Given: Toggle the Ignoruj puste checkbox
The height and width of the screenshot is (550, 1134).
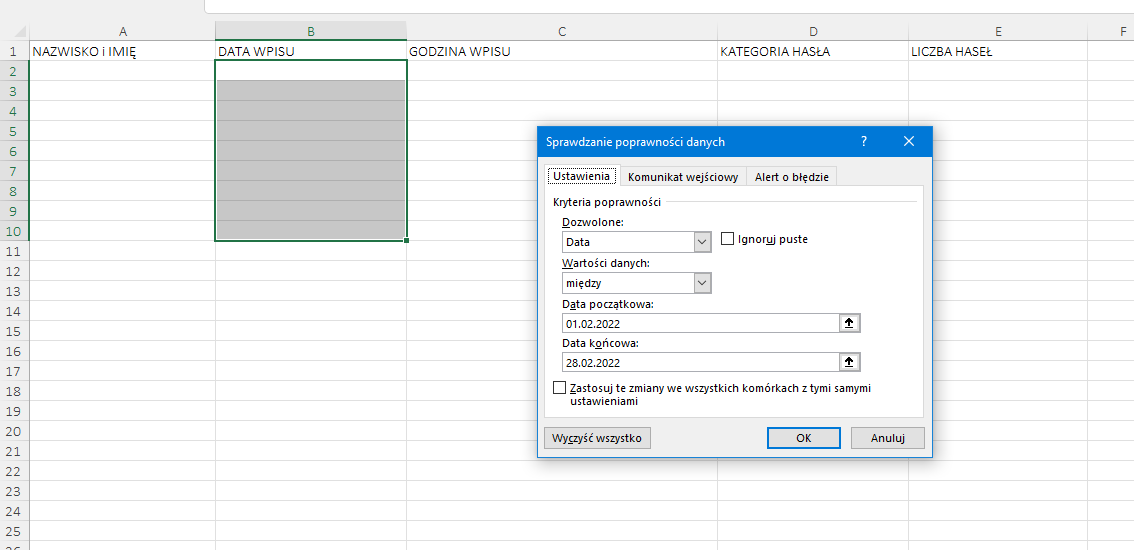Looking at the screenshot, I should (x=728, y=239).
